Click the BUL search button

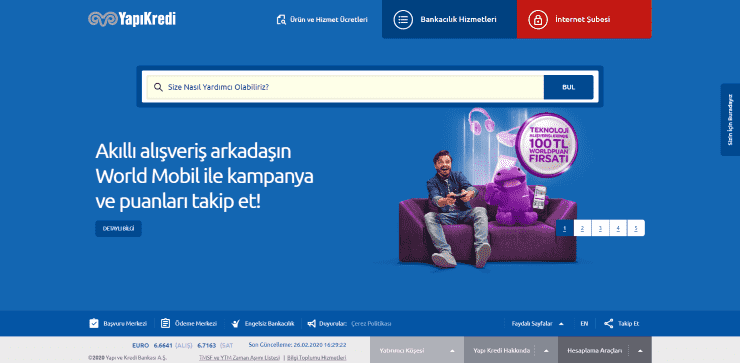click(x=569, y=87)
